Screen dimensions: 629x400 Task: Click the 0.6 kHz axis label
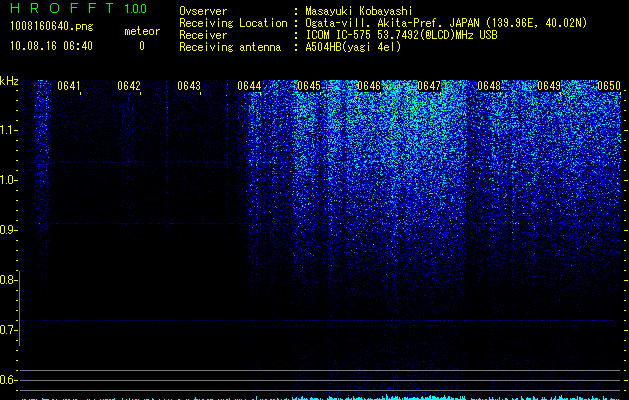click(7, 380)
